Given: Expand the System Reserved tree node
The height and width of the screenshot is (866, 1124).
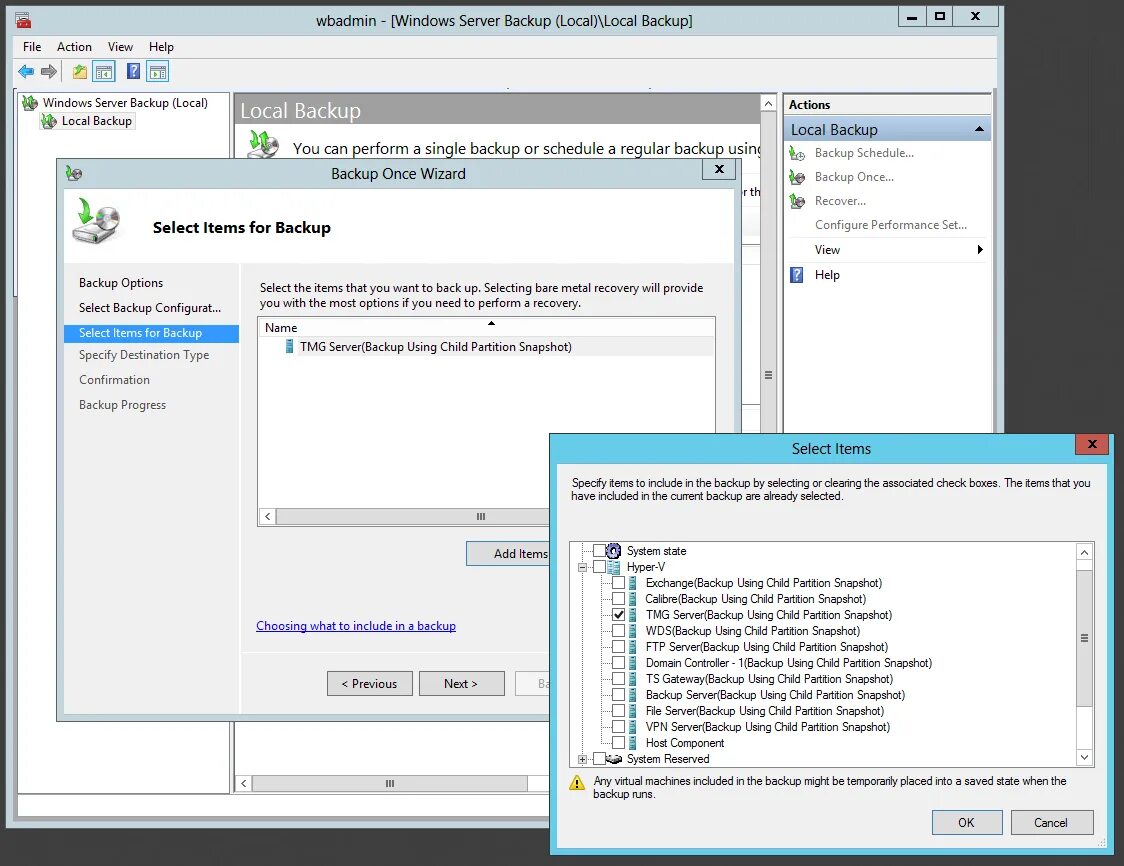Looking at the screenshot, I should pos(582,759).
